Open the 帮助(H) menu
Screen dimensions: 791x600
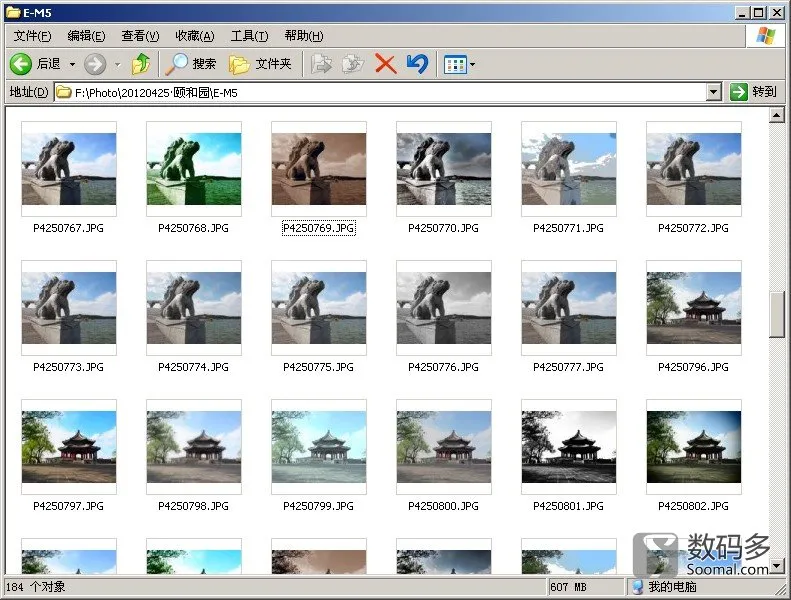click(x=304, y=36)
